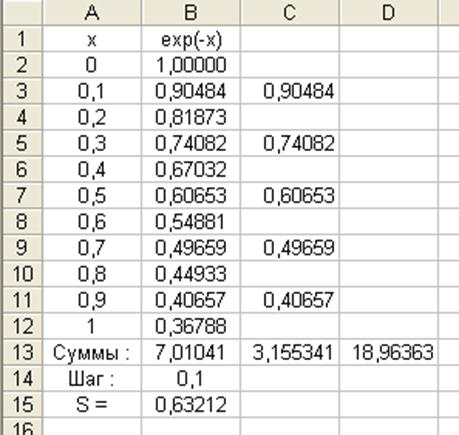This screenshot has height=435, width=459.
Task: Select cell A6 with value 0,4
Action: (92, 169)
